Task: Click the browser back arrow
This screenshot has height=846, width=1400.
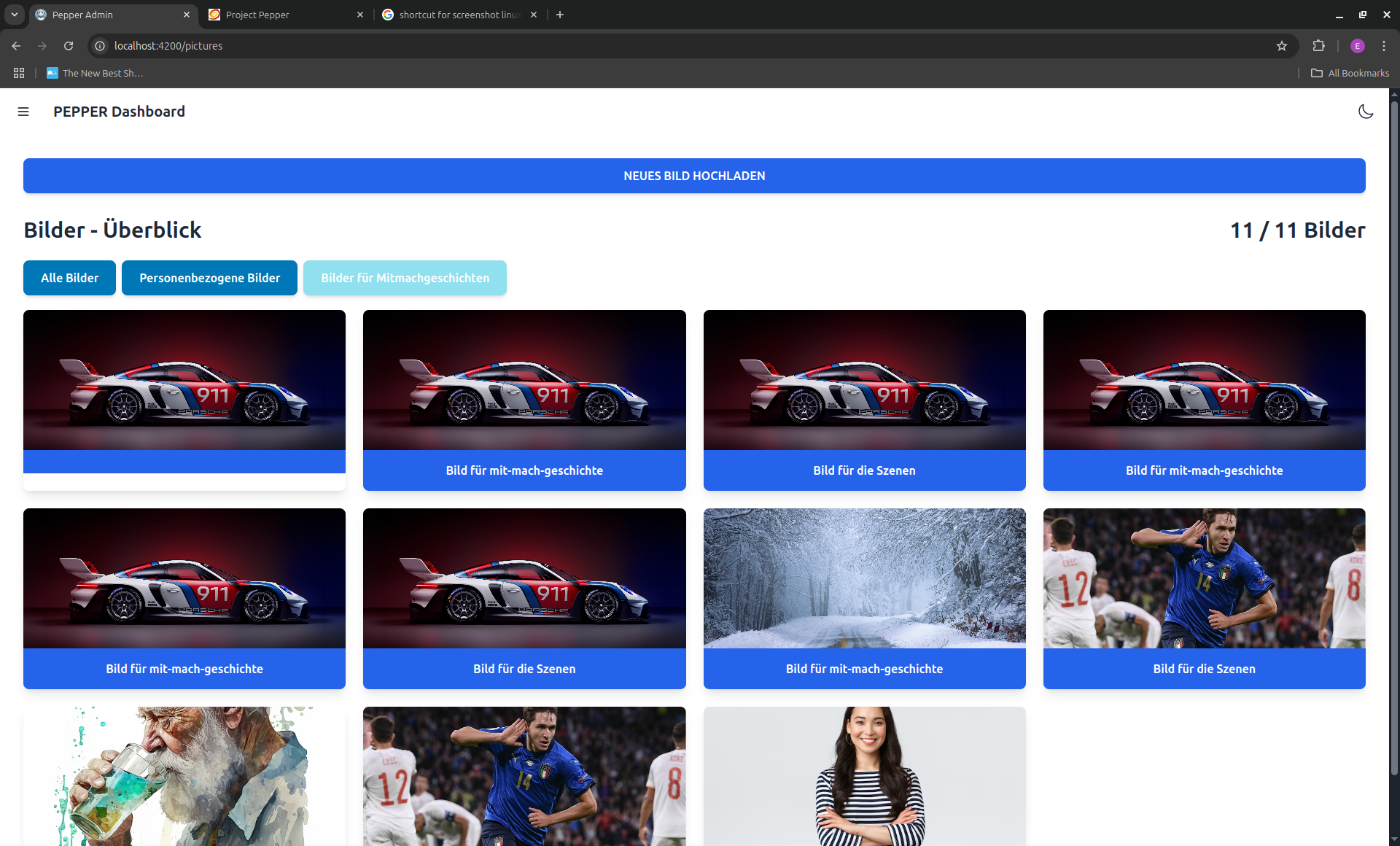Action: (16, 46)
